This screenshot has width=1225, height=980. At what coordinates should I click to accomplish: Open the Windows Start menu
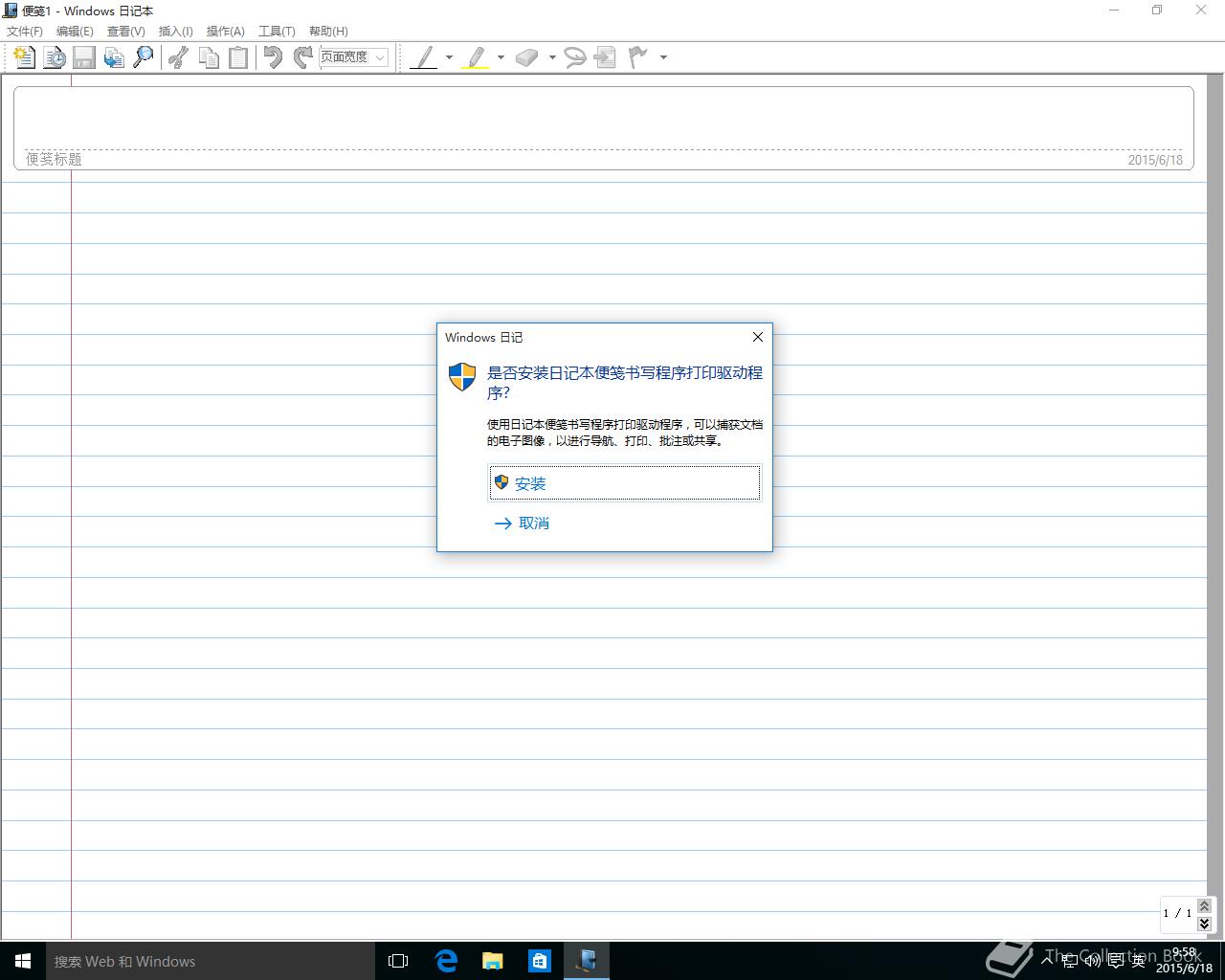coord(23,961)
